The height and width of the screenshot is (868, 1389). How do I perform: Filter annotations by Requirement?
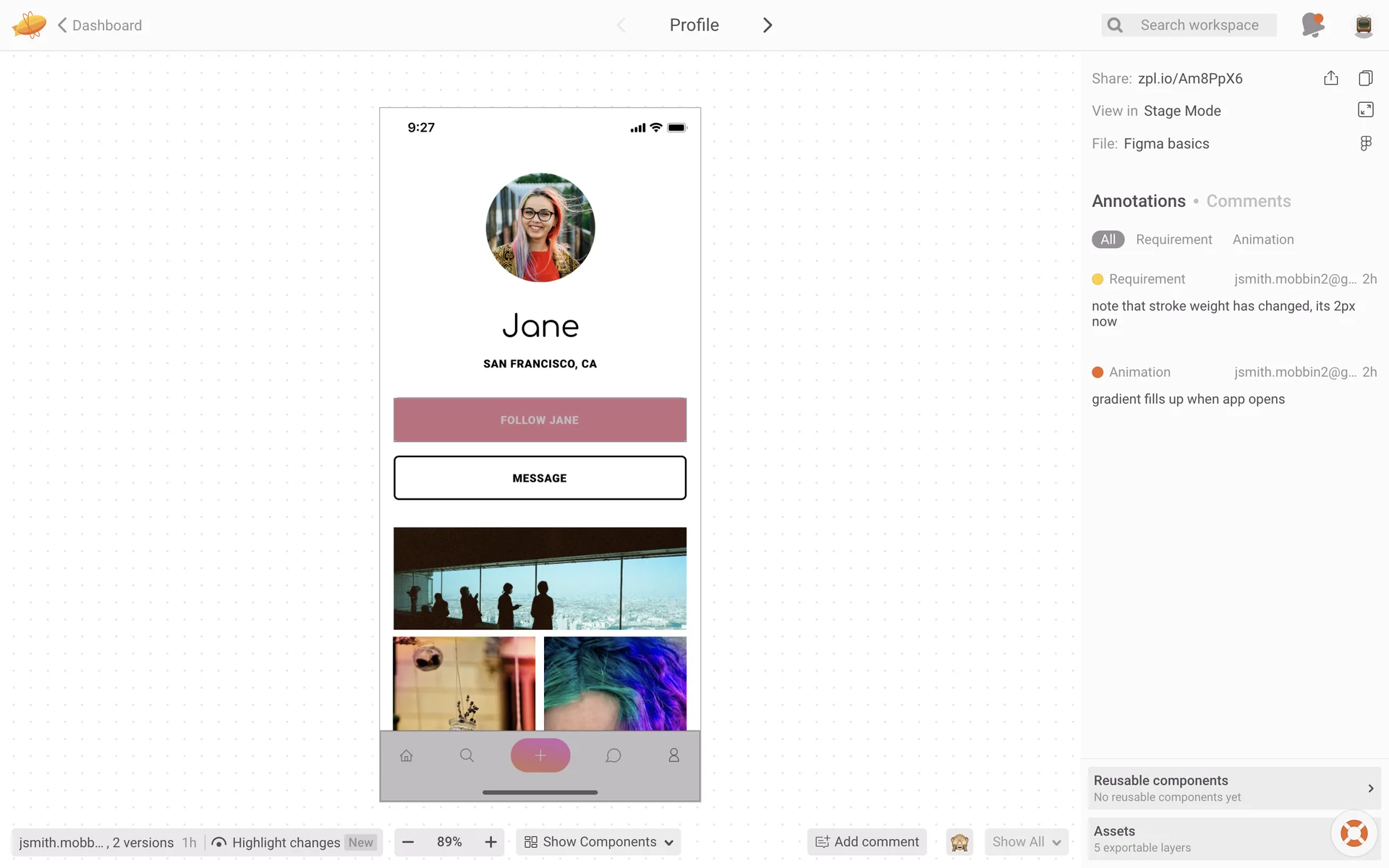pos(1173,239)
